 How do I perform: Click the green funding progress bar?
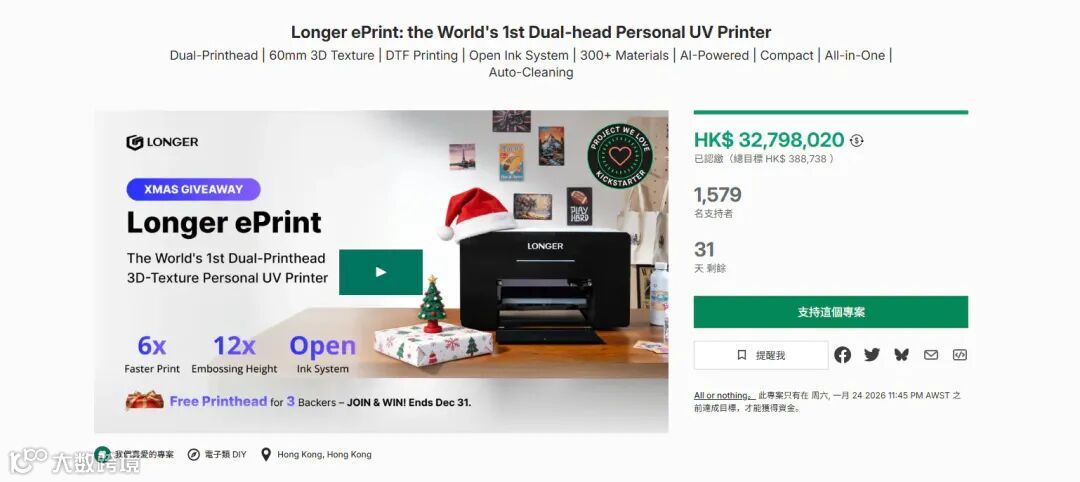click(831, 112)
